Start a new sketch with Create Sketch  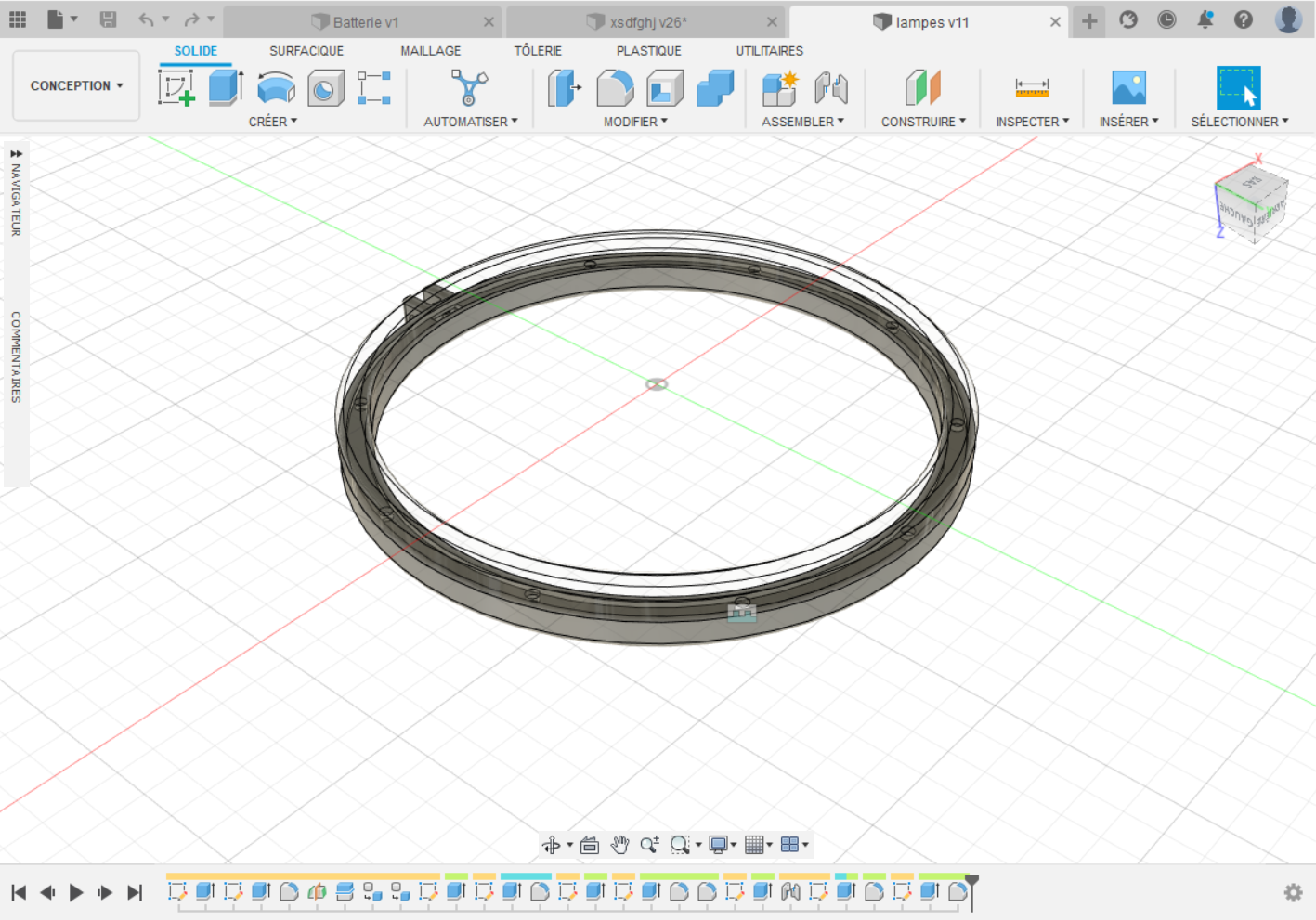pyautogui.click(x=176, y=88)
